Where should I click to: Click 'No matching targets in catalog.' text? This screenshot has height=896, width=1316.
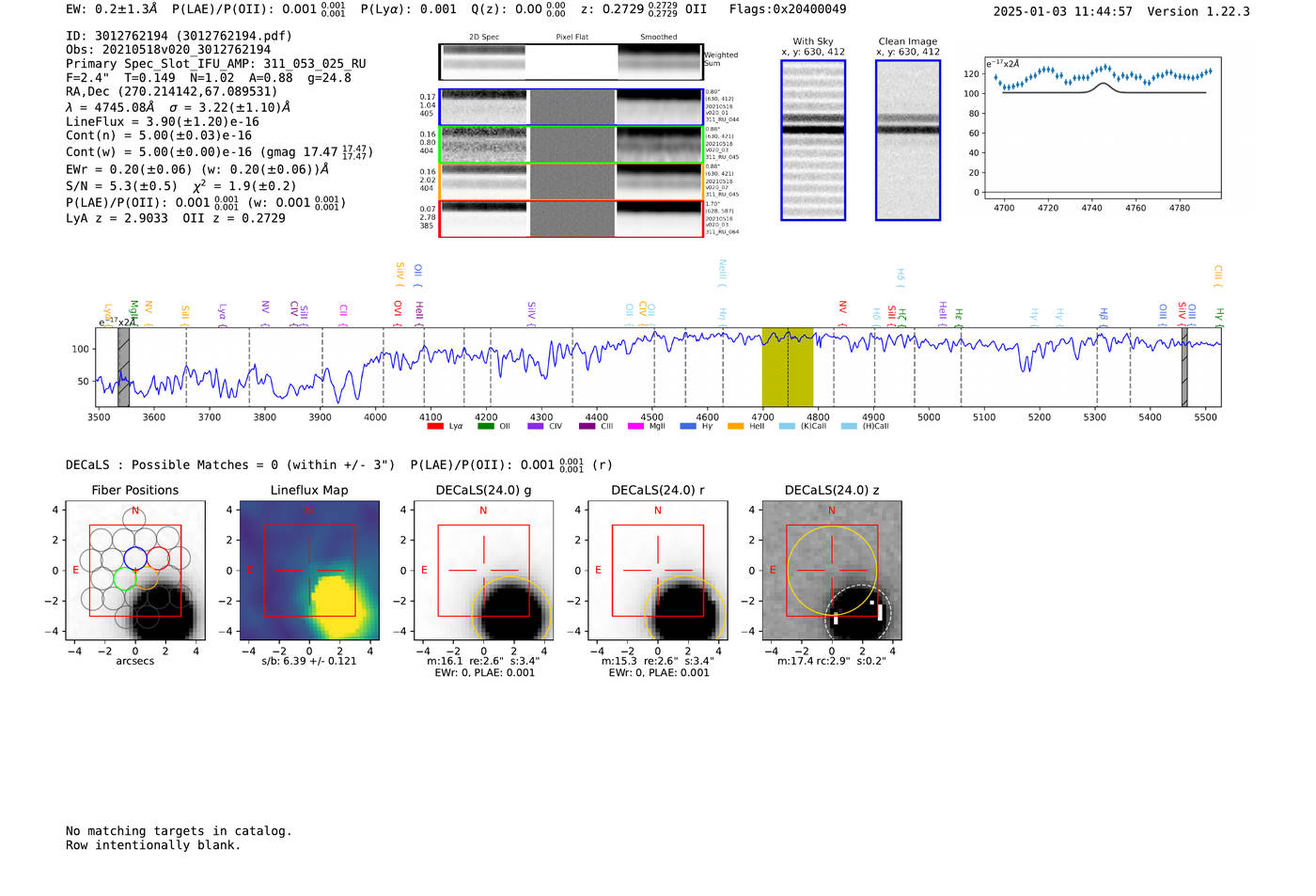[179, 831]
